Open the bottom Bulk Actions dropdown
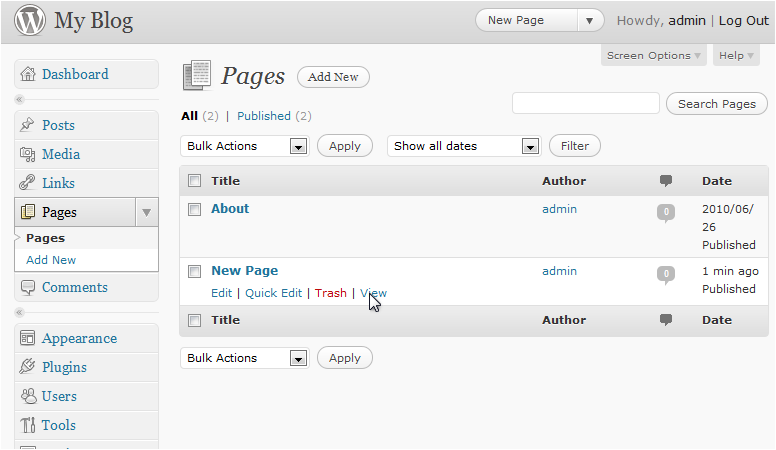 click(x=245, y=358)
